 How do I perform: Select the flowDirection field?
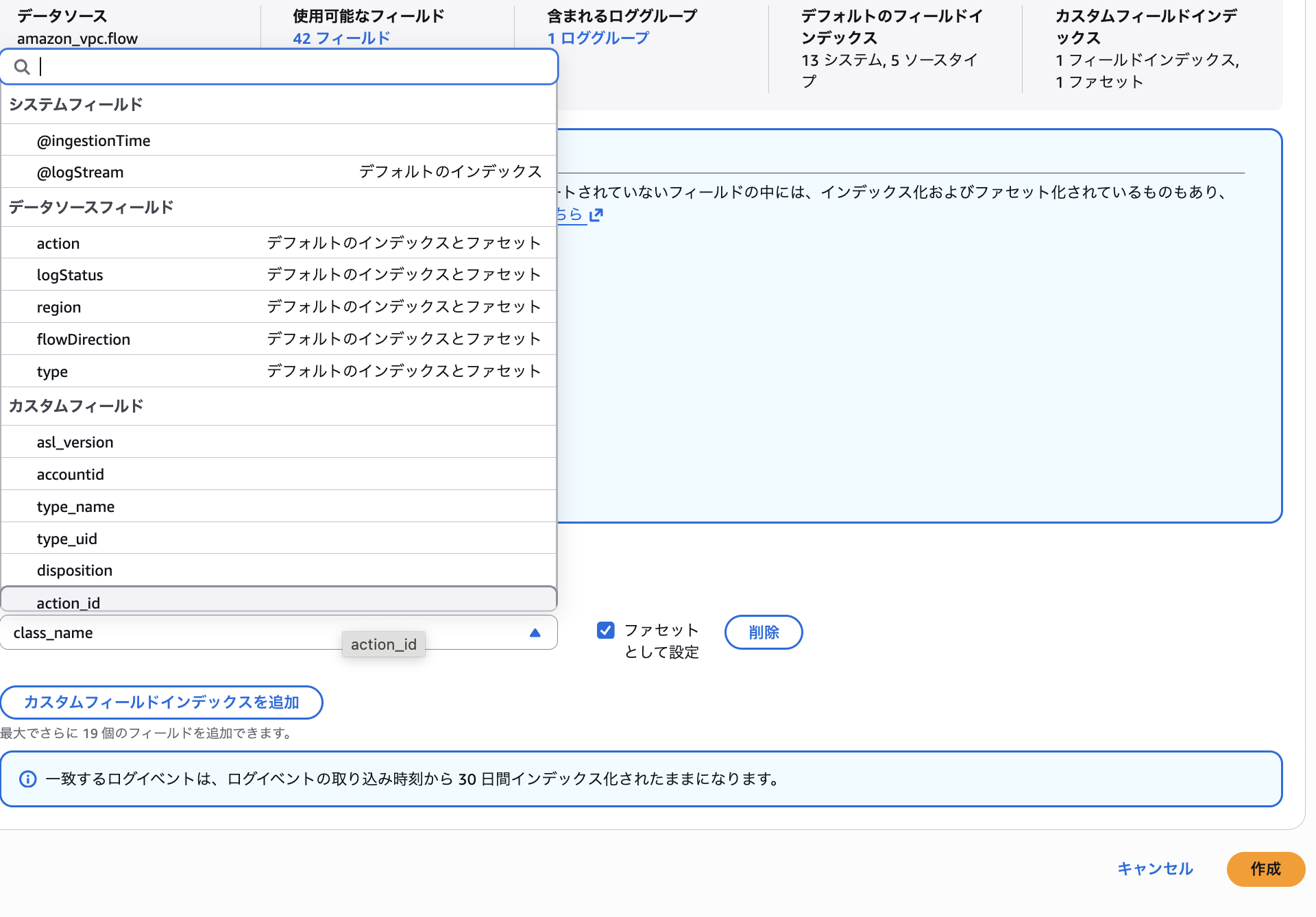[x=83, y=339]
